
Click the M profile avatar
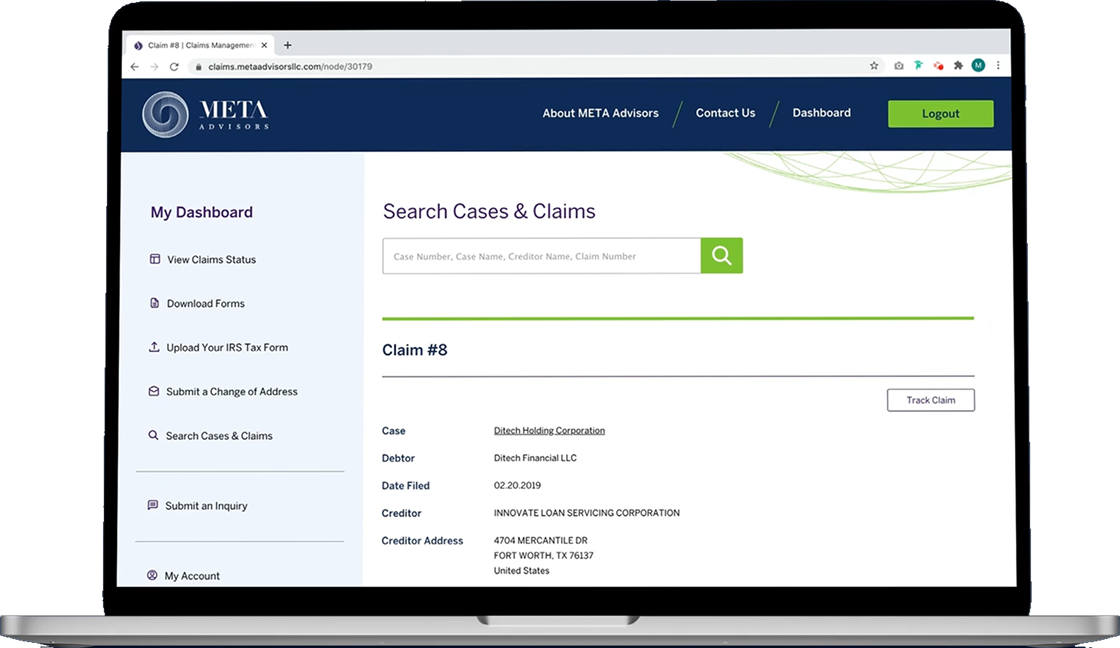[979, 66]
